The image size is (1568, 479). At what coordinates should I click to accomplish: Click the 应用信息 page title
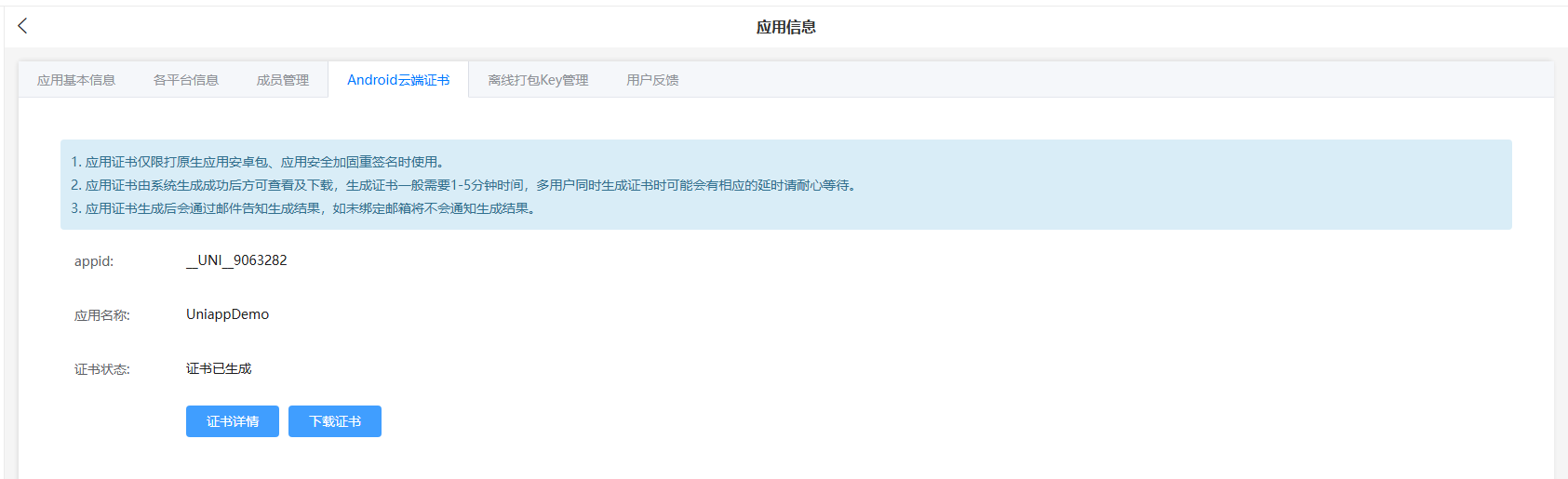tap(785, 27)
